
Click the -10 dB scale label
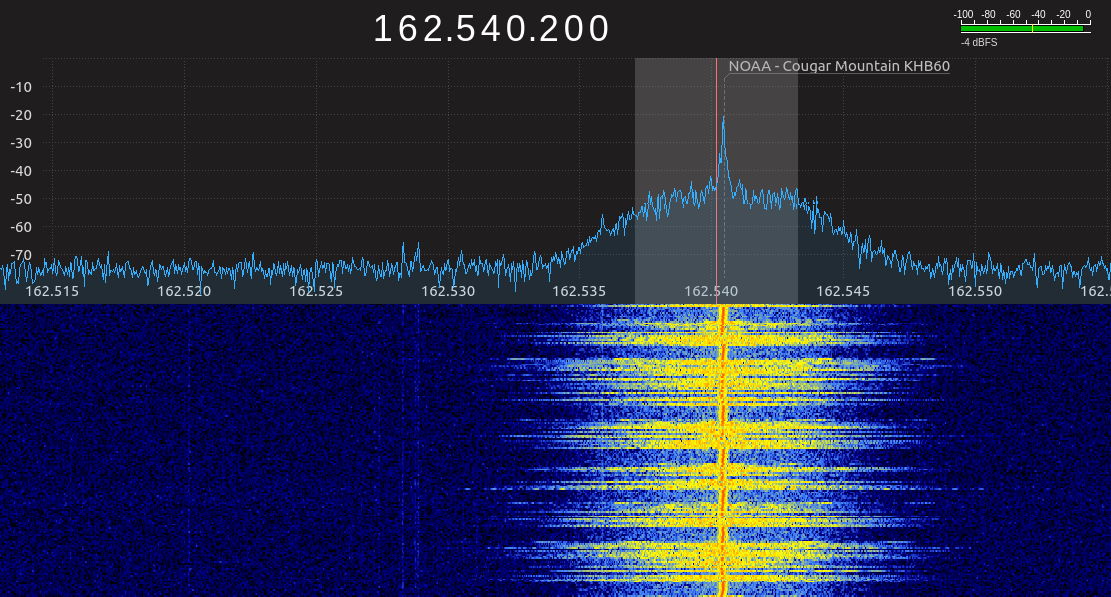click(21, 87)
